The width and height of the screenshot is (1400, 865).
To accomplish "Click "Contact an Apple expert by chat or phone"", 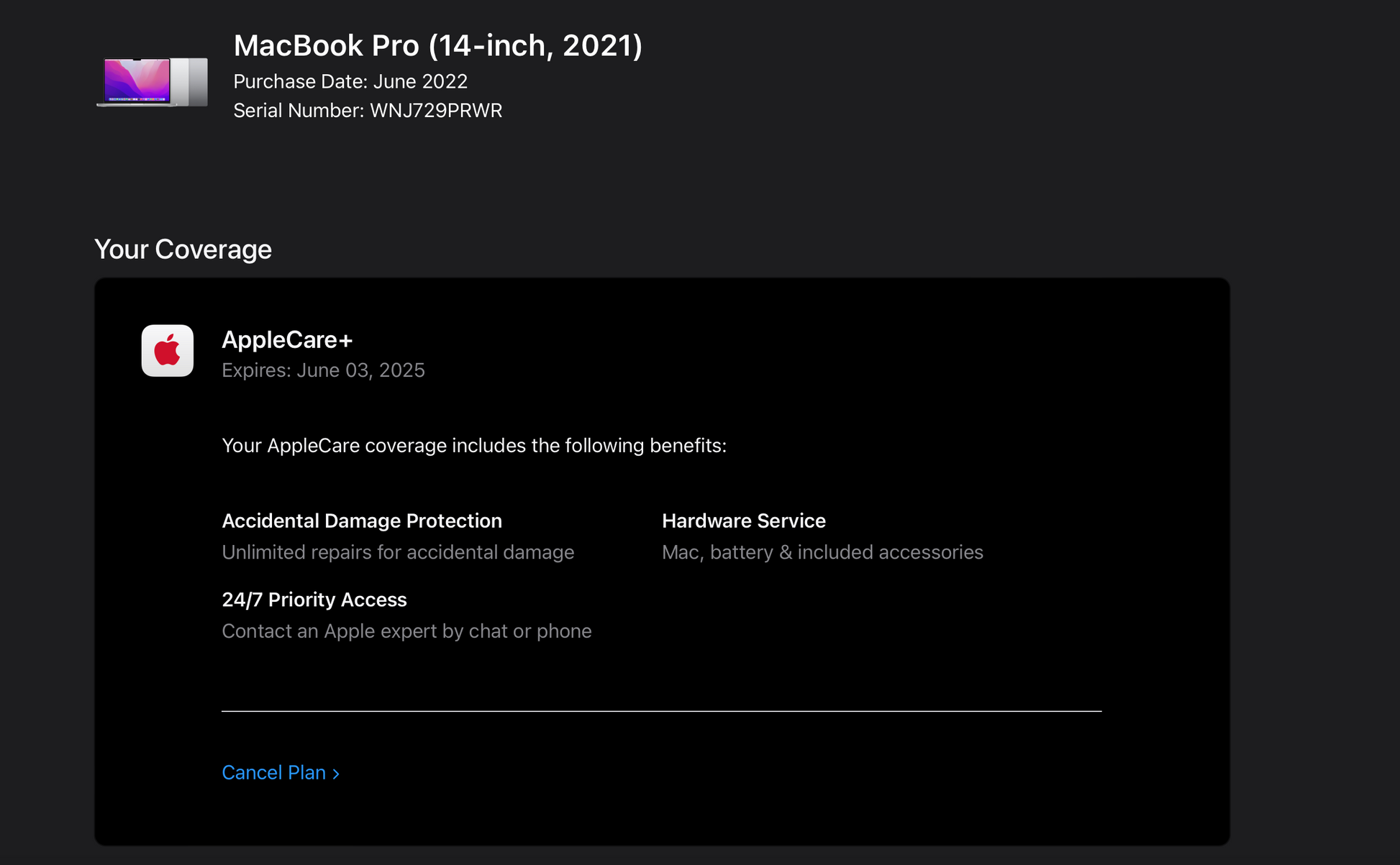I will (x=406, y=631).
